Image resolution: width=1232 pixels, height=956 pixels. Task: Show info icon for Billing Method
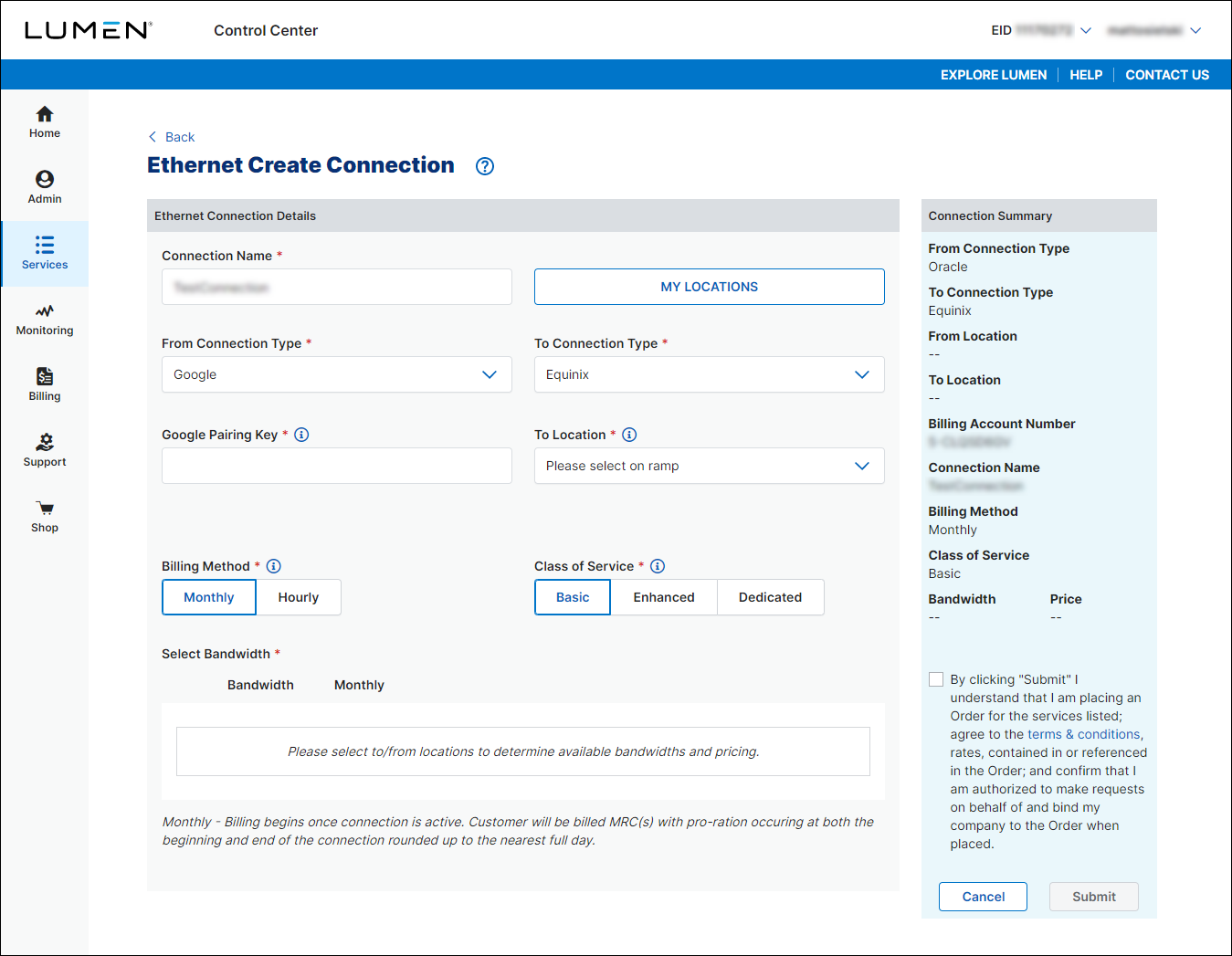[x=273, y=566]
